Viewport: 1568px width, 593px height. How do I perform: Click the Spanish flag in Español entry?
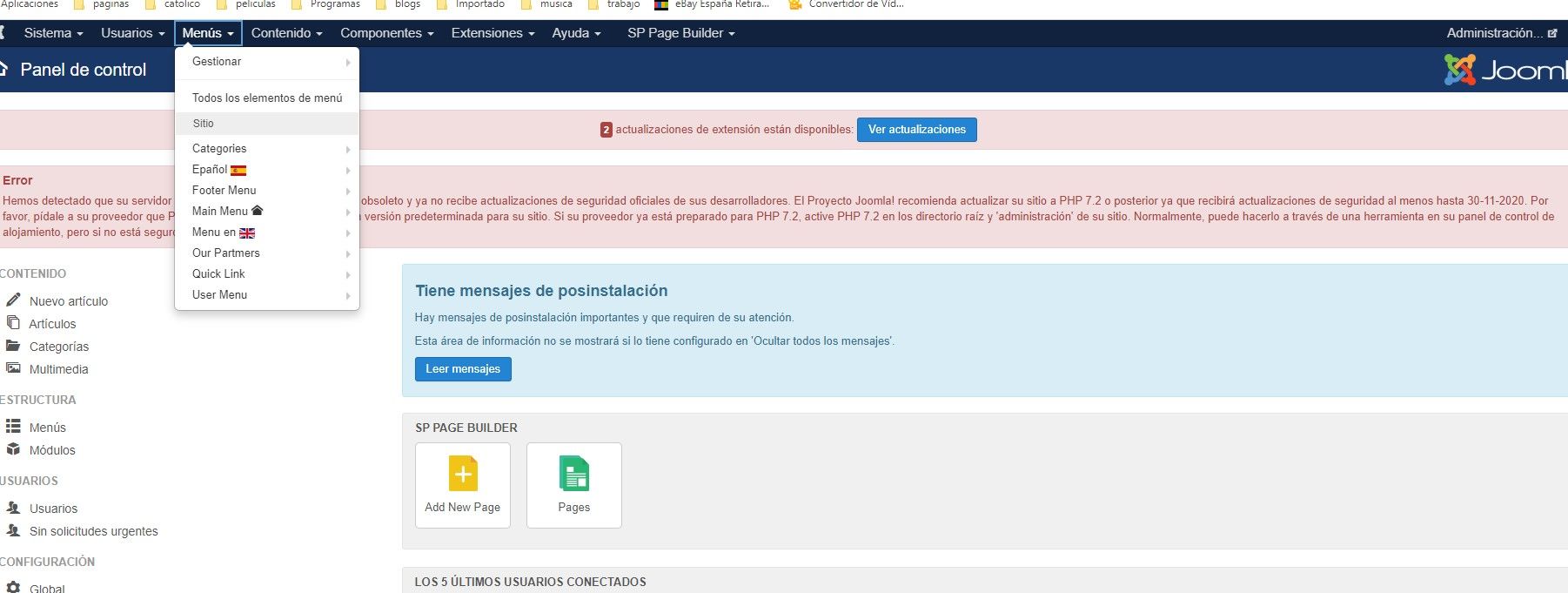point(238,170)
